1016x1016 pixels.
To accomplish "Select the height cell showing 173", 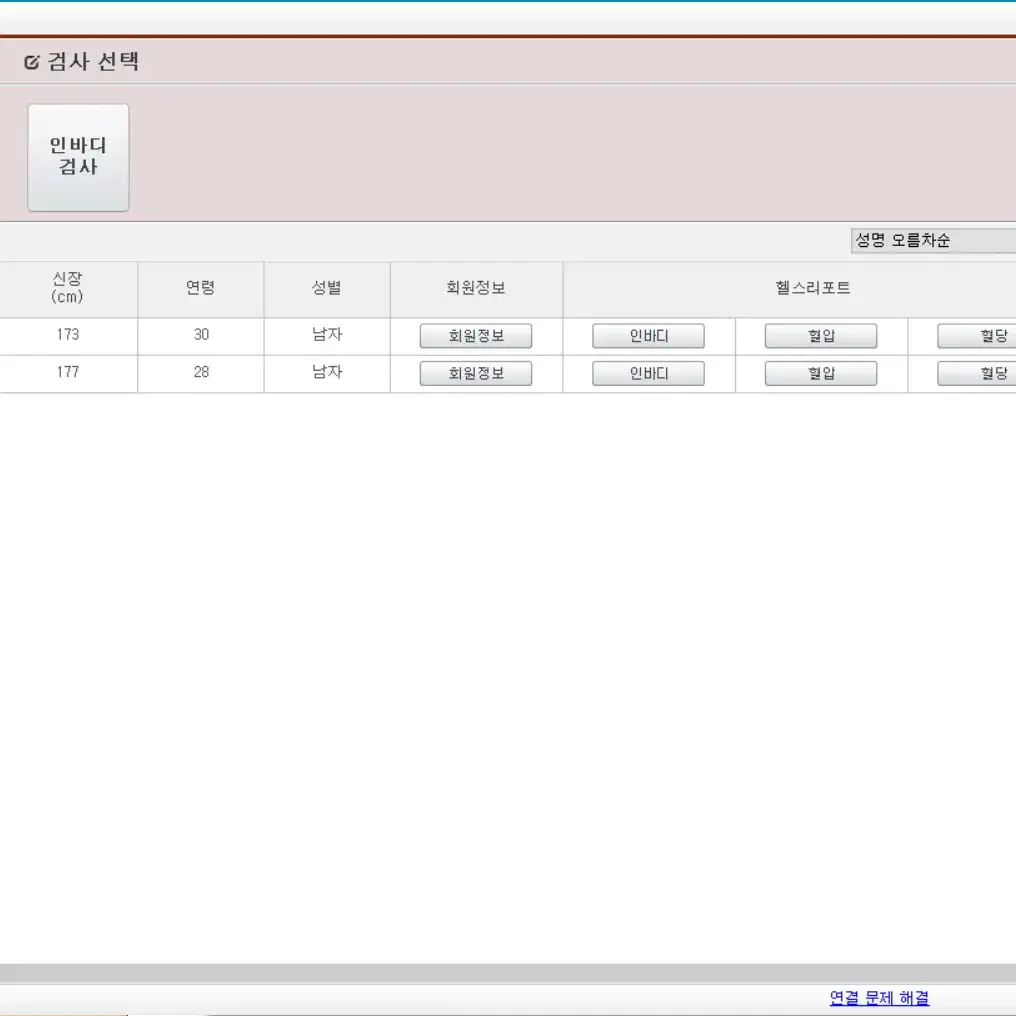I will (x=68, y=336).
